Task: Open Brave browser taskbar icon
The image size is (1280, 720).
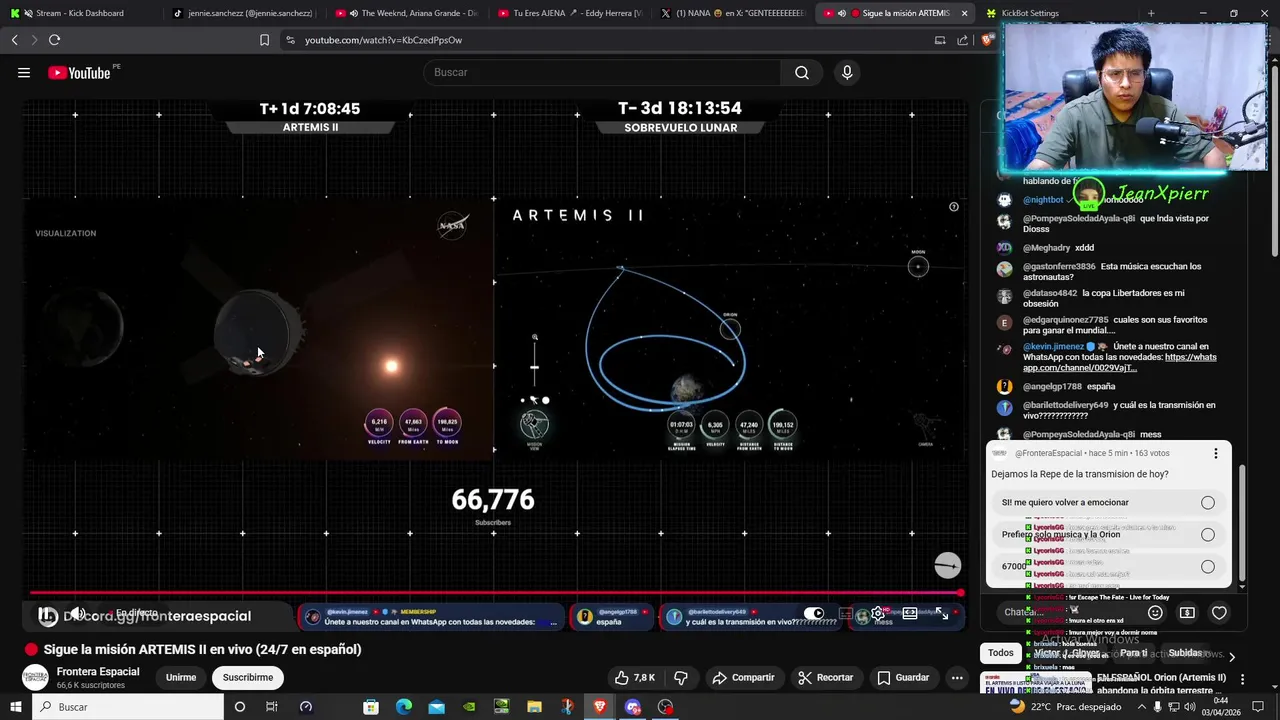Action: [599, 707]
